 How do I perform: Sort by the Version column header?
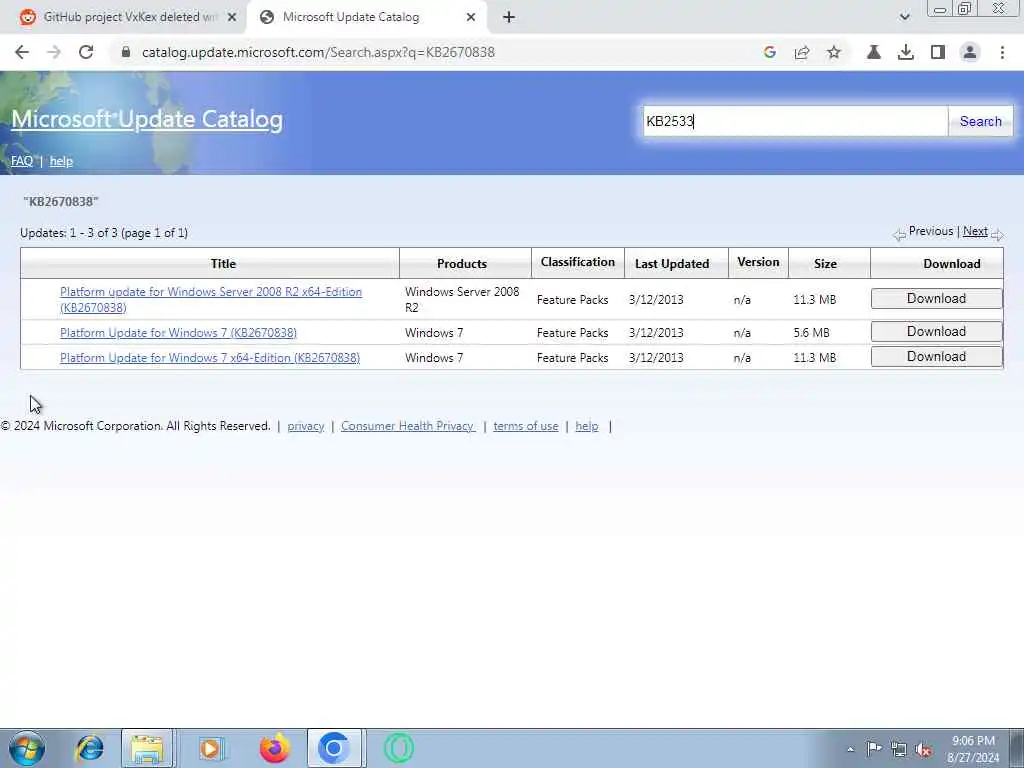(x=758, y=263)
